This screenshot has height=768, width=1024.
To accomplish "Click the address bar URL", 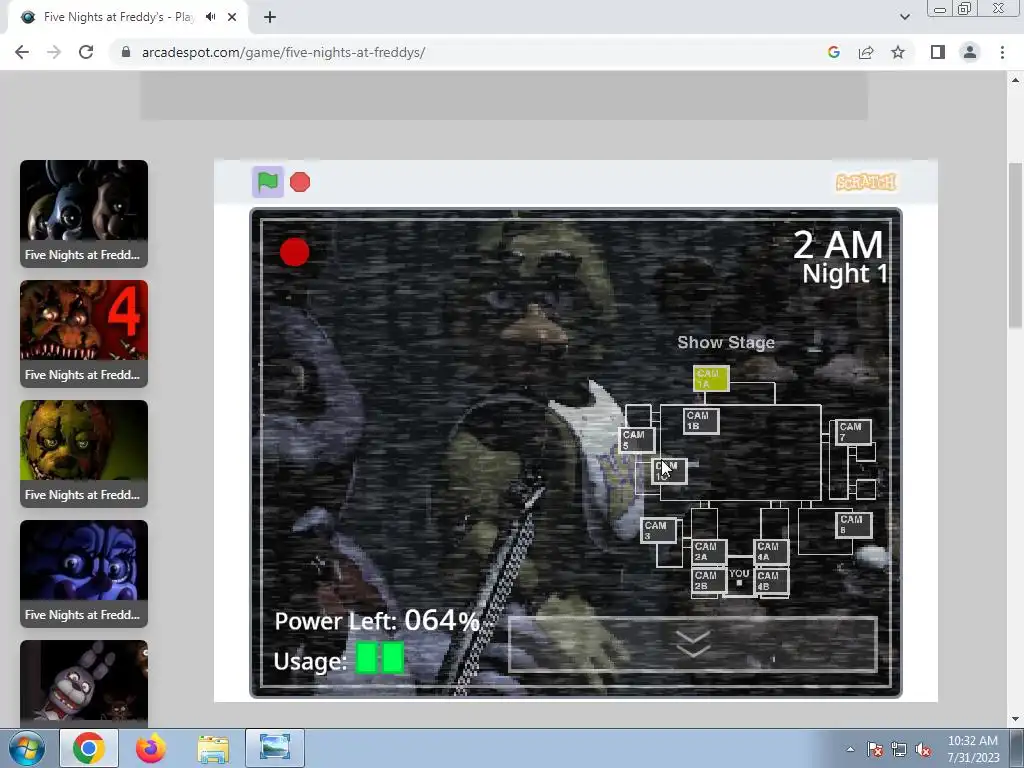I will click(283, 52).
